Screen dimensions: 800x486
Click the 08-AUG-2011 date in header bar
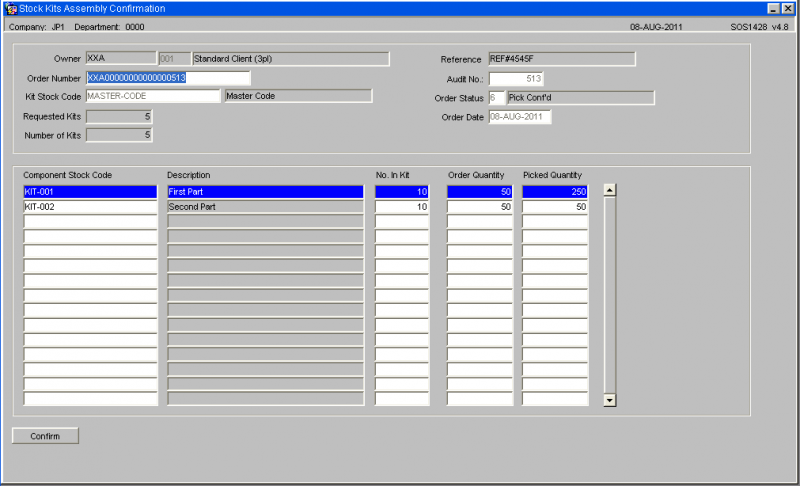coord(656,27)
